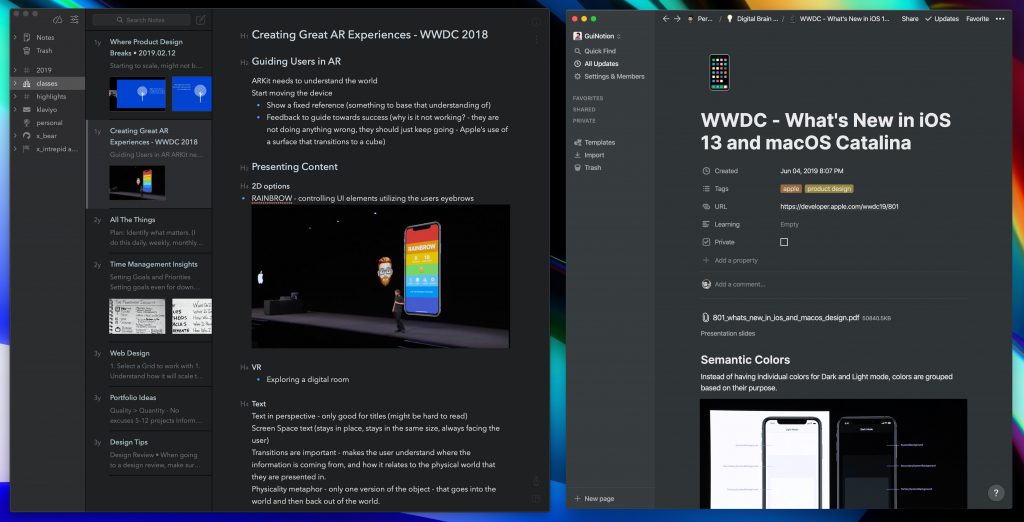Screen dimensions: 1024x522
Task: Open the preferences sliders icon in Bear sidebar
Action: pos(74,20)
